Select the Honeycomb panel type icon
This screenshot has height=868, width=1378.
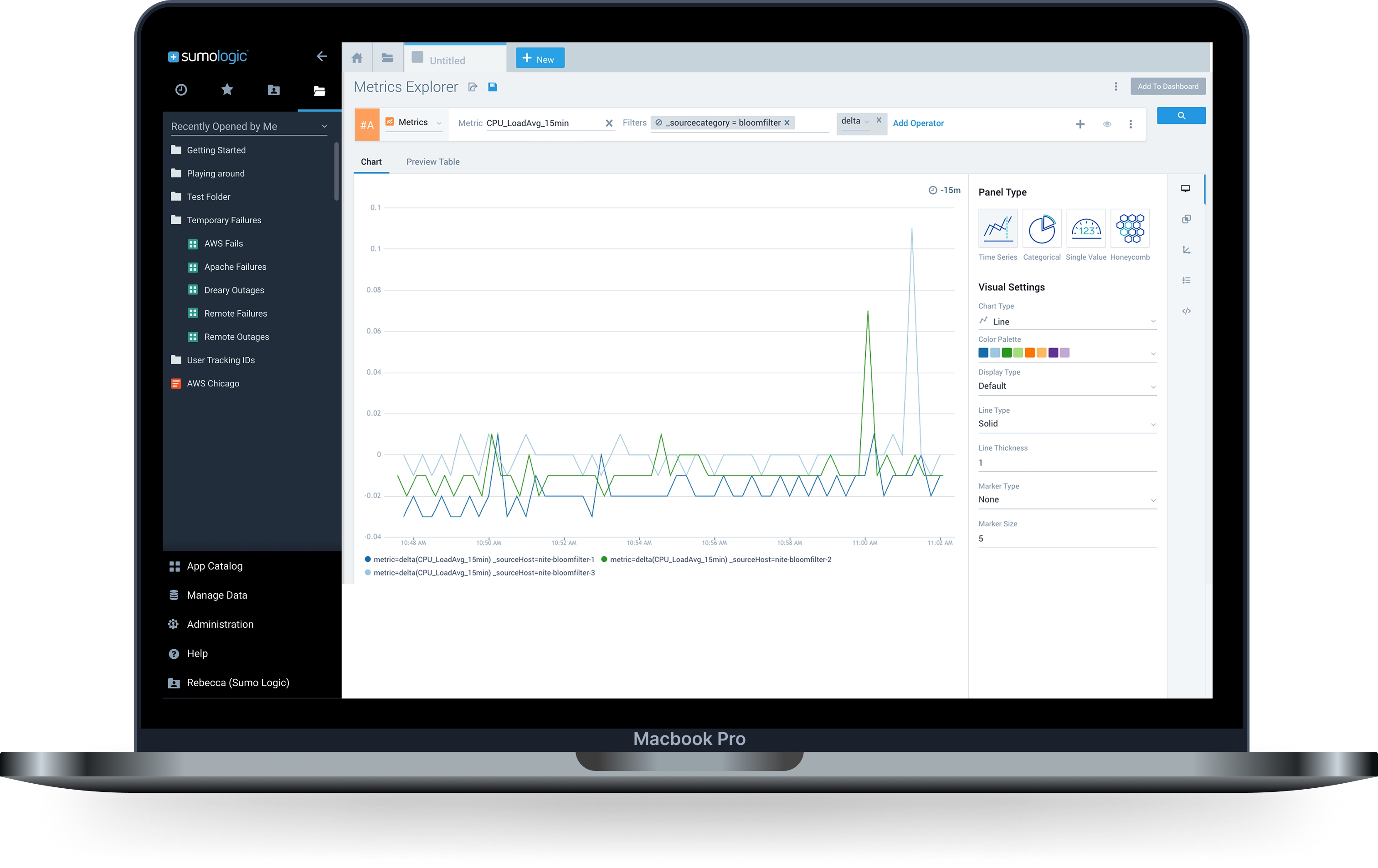[1130, 229]
